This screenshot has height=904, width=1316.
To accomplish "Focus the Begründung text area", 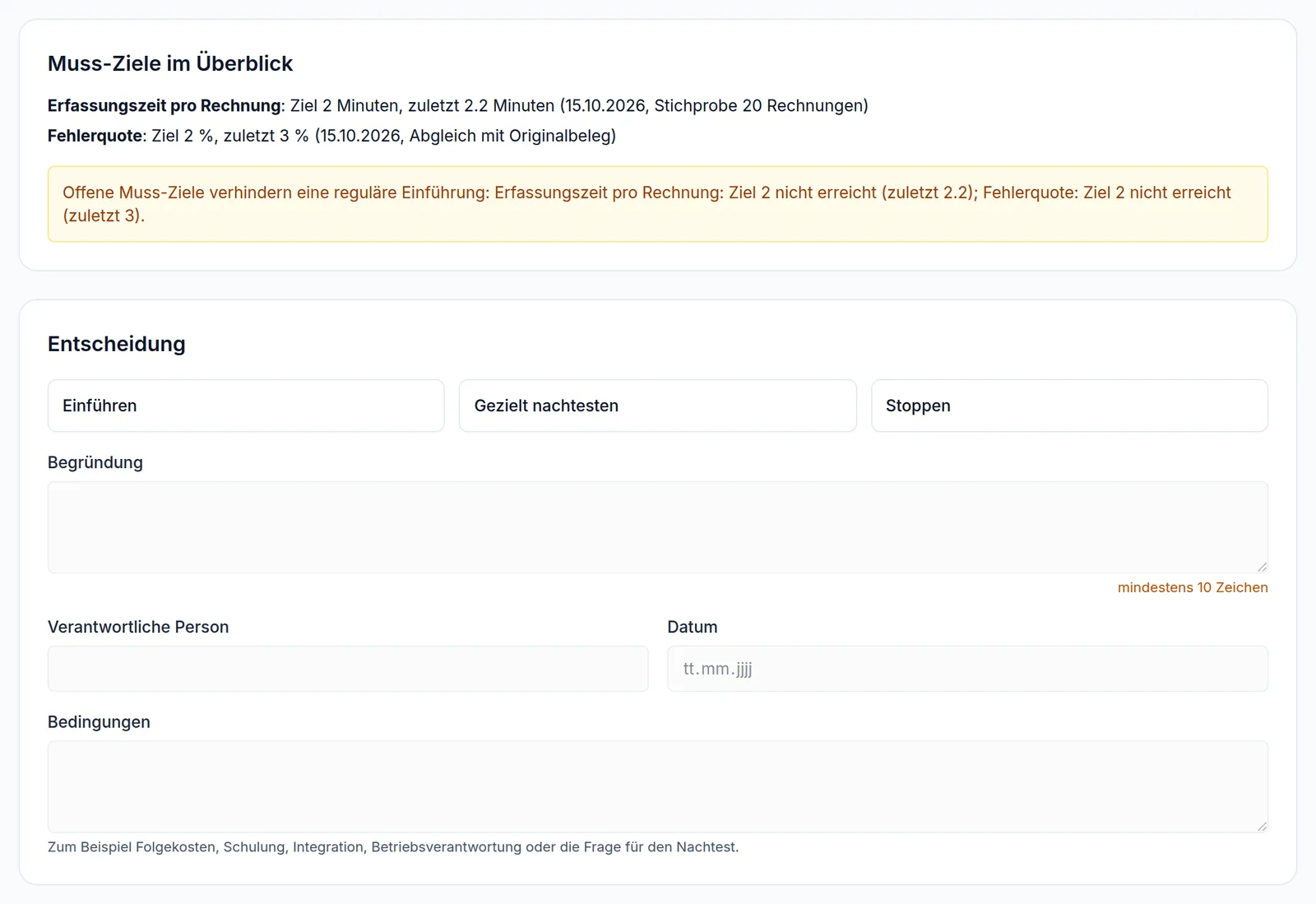I will pos(658,527).
